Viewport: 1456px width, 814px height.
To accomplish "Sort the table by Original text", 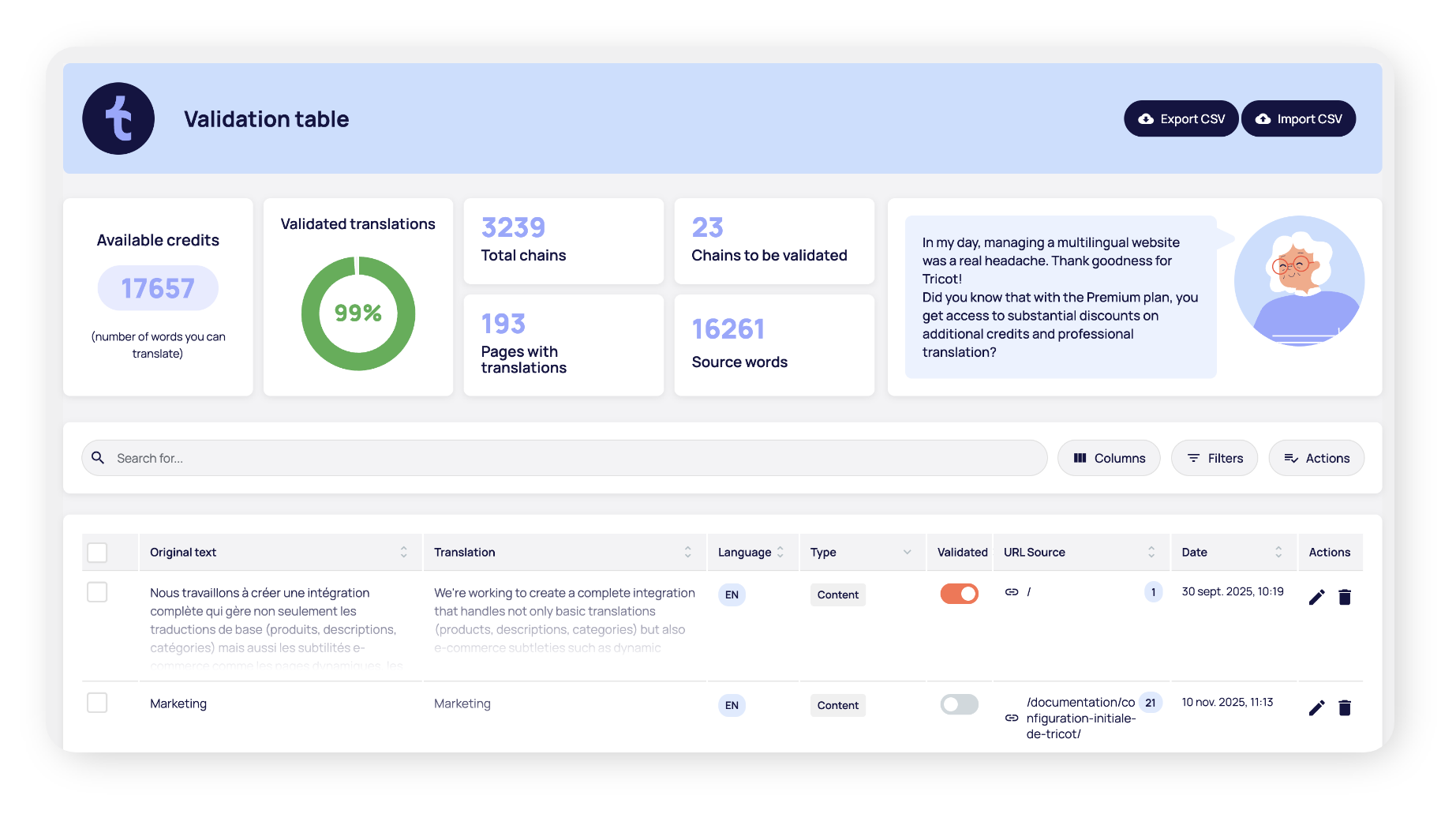I will coord(402,552).
